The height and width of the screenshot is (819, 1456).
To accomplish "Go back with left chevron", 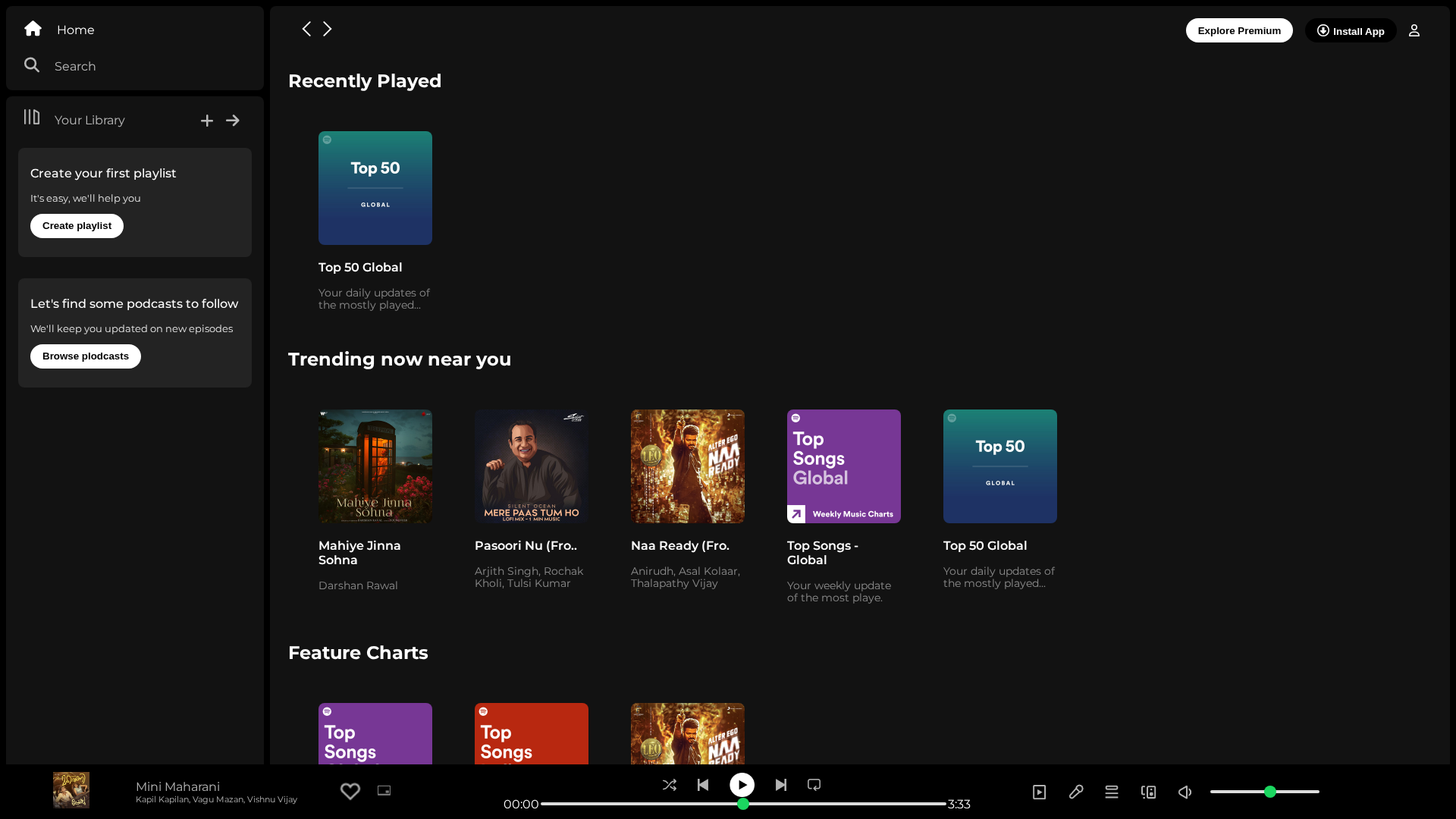I will pos(306,29).
